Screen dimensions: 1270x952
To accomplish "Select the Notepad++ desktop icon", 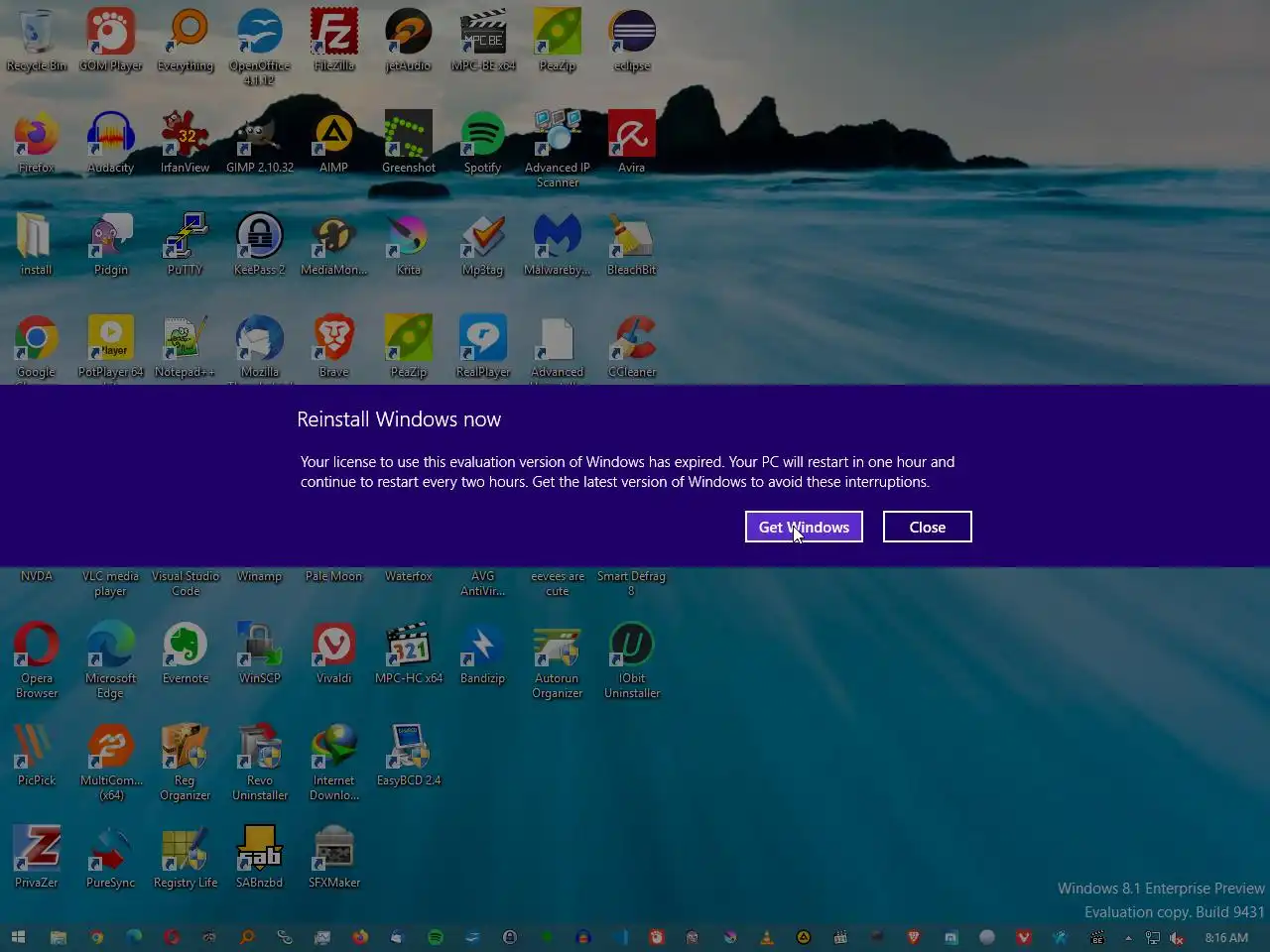I will (x=186, y=347).
